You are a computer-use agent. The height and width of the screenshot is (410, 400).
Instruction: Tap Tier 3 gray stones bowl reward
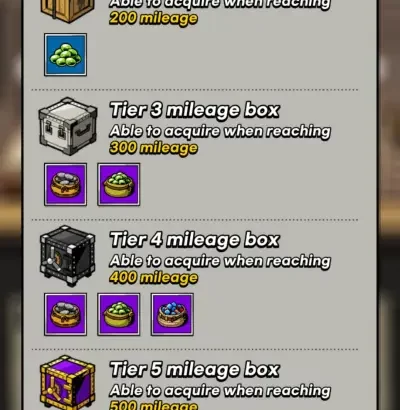click(65, 184)
